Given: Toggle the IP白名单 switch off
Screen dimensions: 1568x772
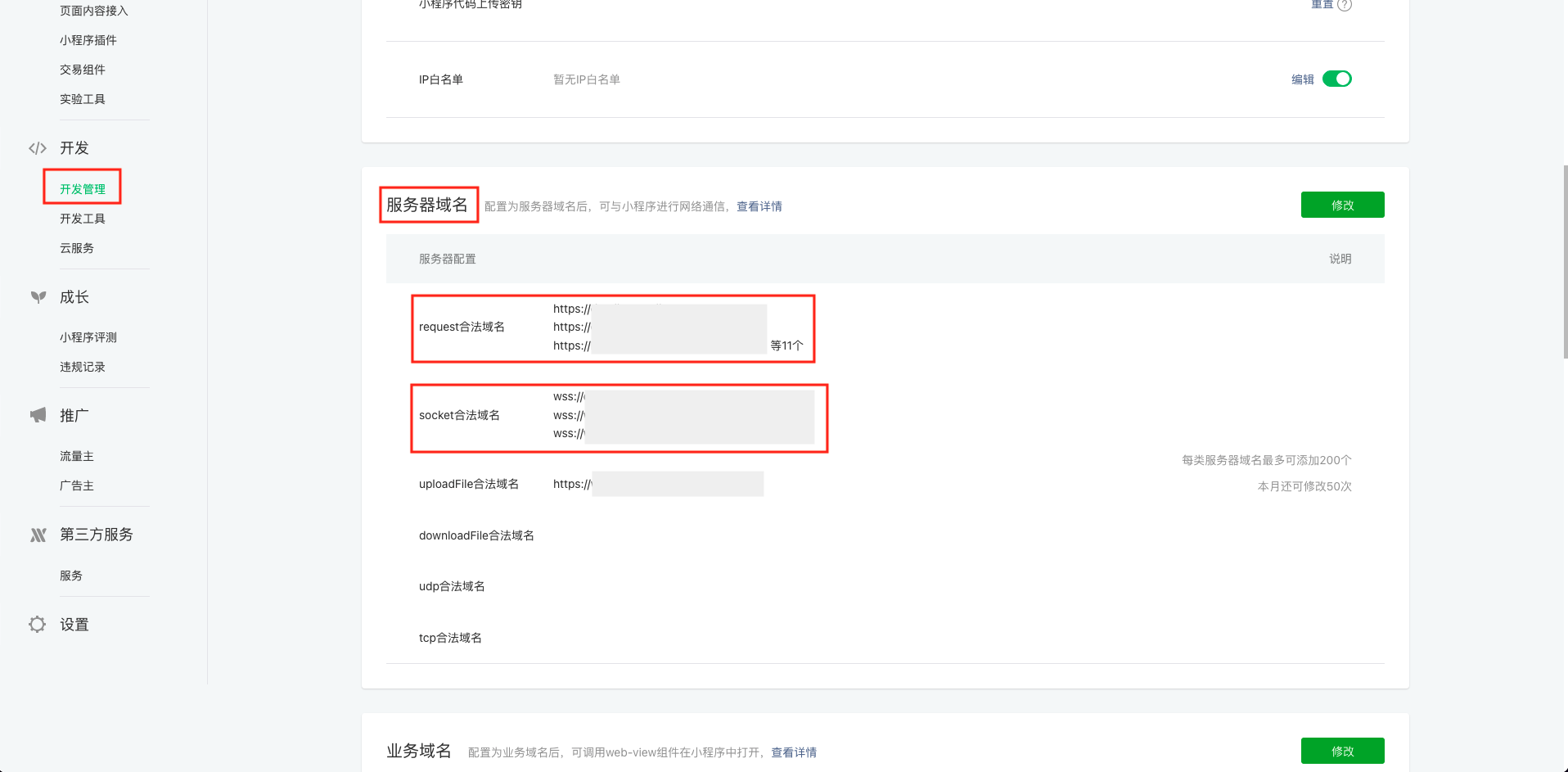Looking at the screenshot, I should pos(1336,79).
